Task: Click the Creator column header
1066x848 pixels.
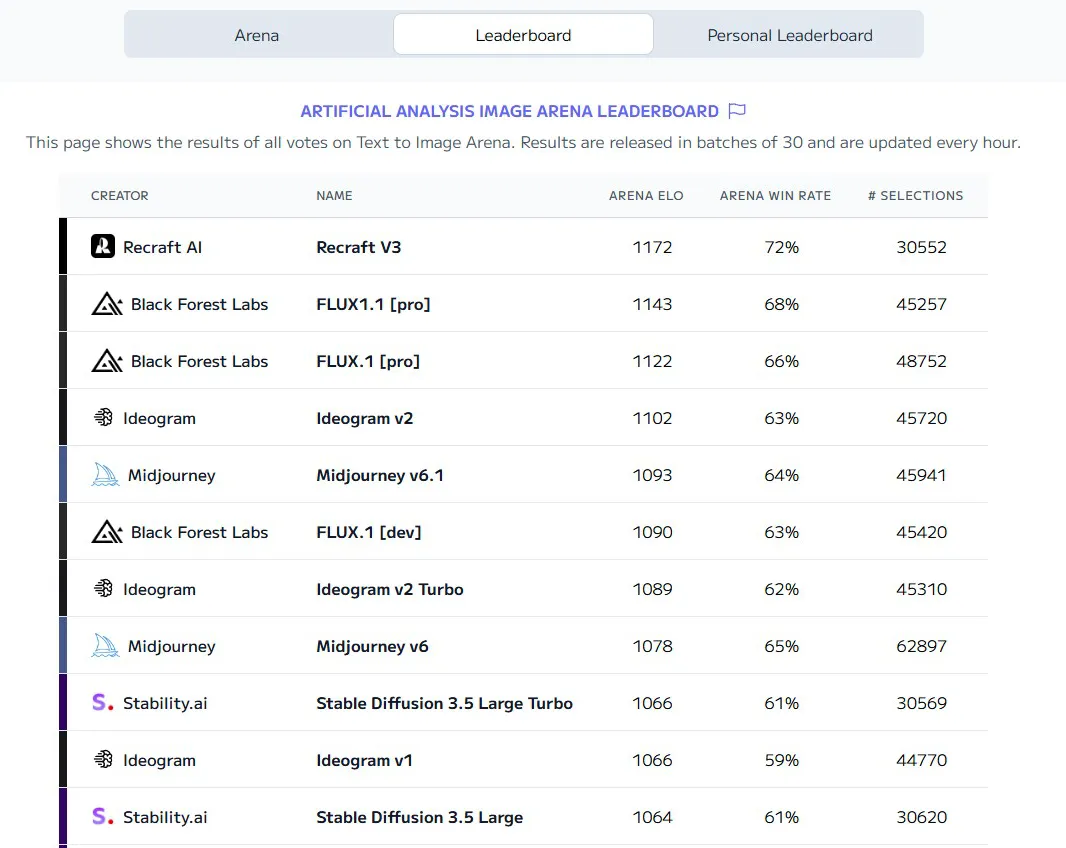Action: click(x=120, y=196)
